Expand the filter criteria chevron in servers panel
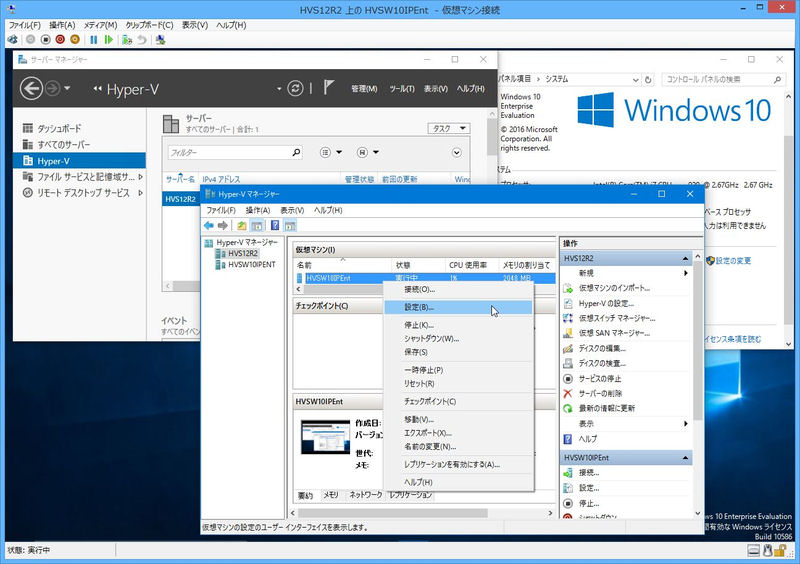The height and width of the screenshot is (564, 800). (457, 152)
